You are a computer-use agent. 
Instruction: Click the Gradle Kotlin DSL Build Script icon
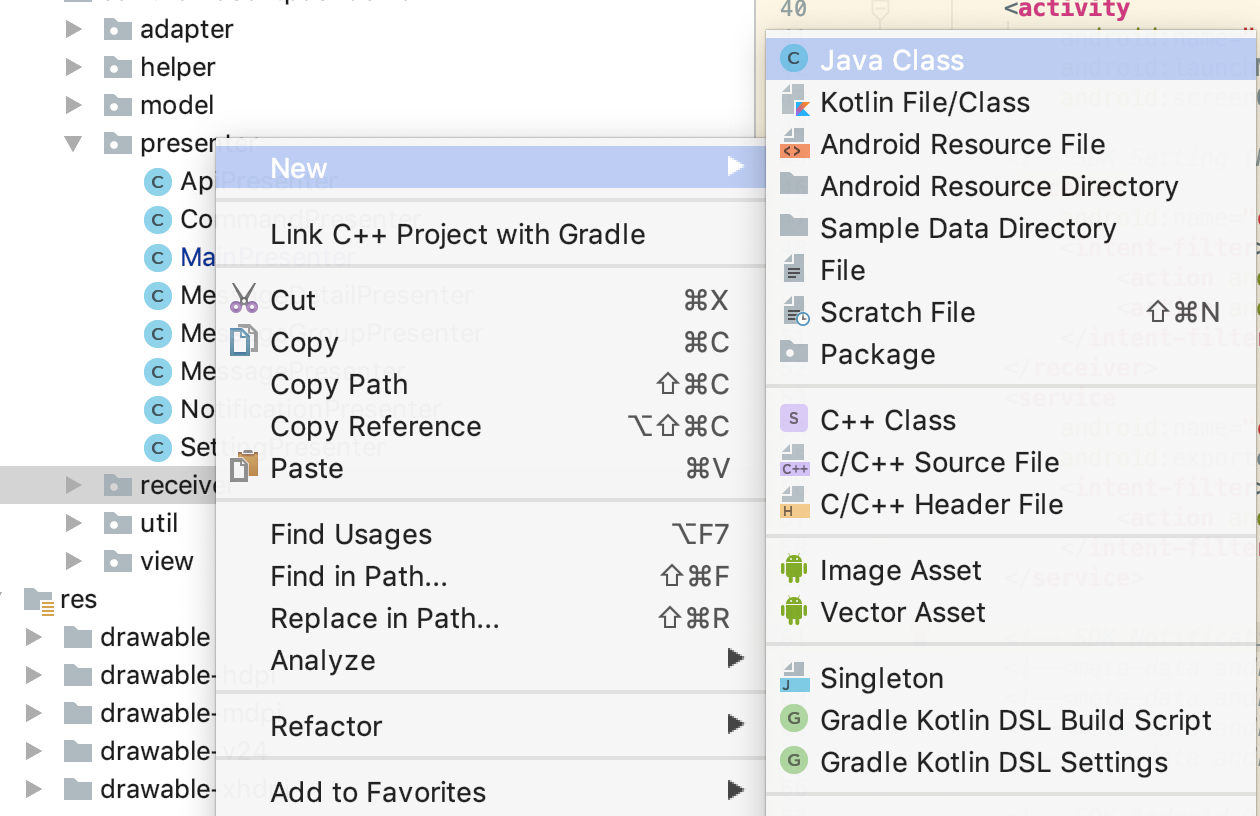click(x=793, y=720)
